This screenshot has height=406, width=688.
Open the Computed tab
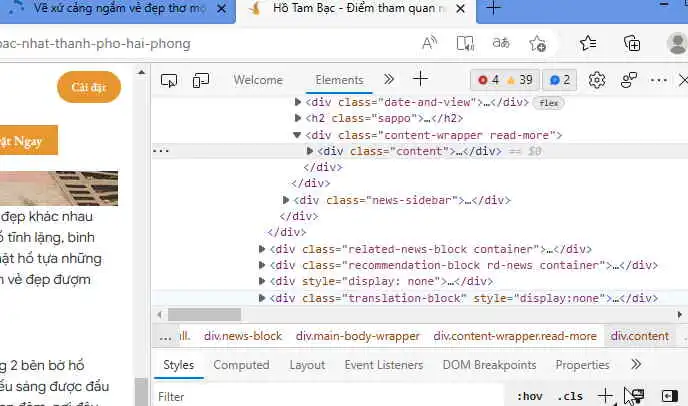[x=241, y=365]
